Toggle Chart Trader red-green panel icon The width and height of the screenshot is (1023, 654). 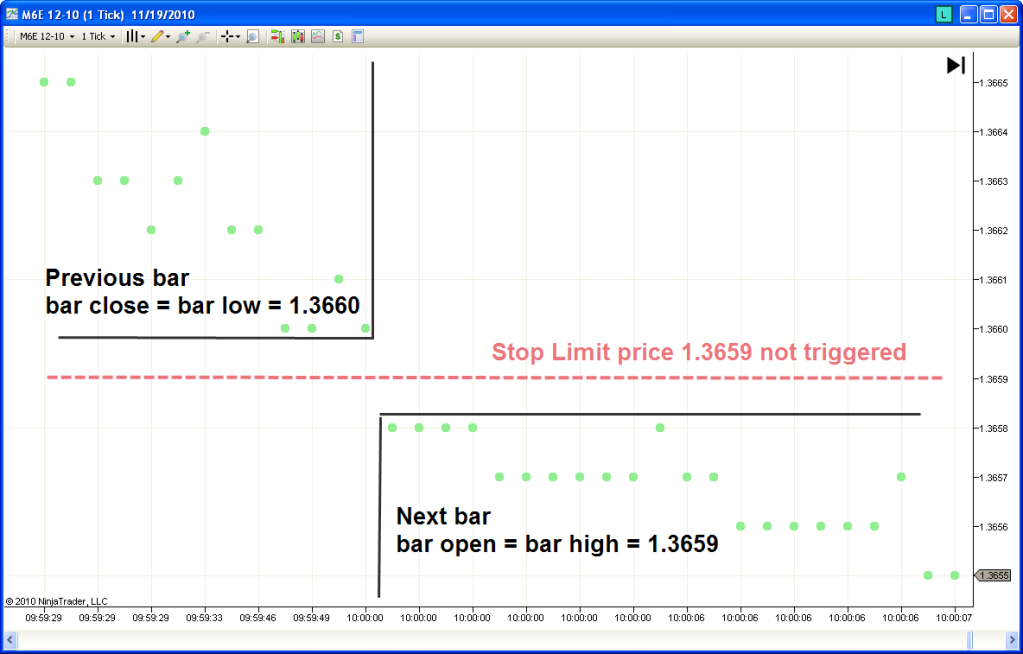pyautogui.click(x=277, y=37)
